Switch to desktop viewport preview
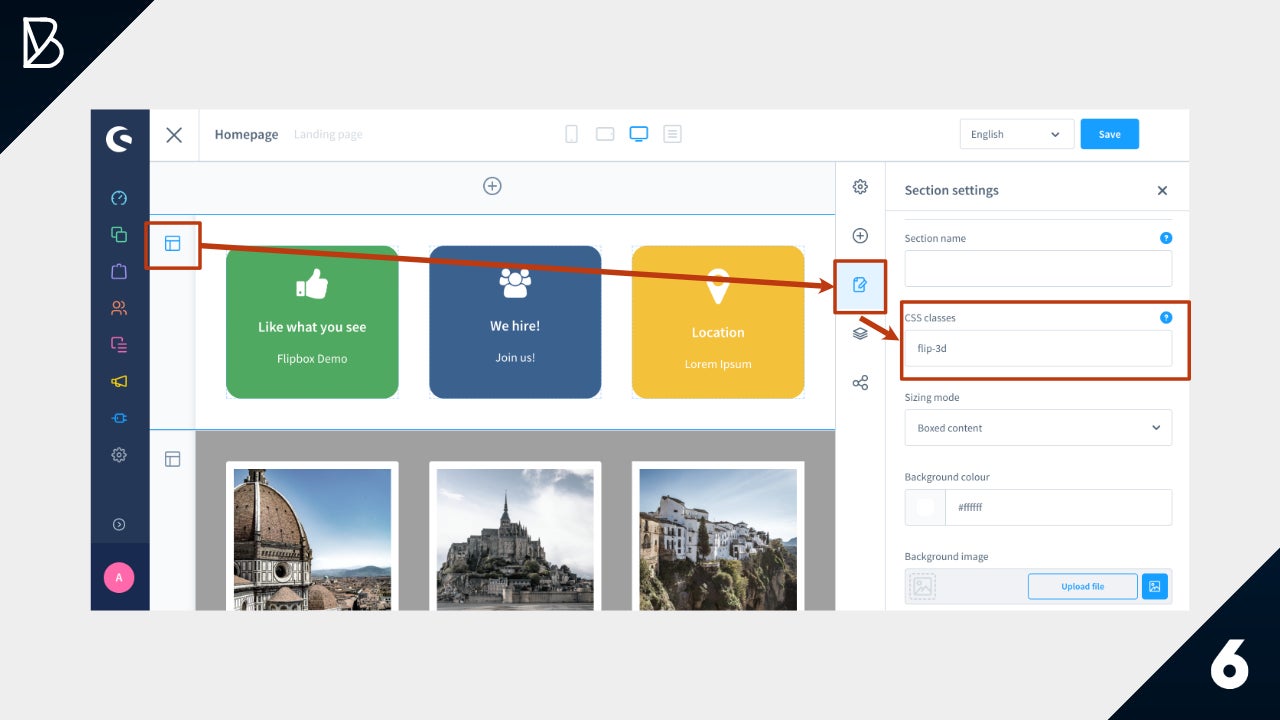This screenshot has height=720, width=1280. (638, 134)
